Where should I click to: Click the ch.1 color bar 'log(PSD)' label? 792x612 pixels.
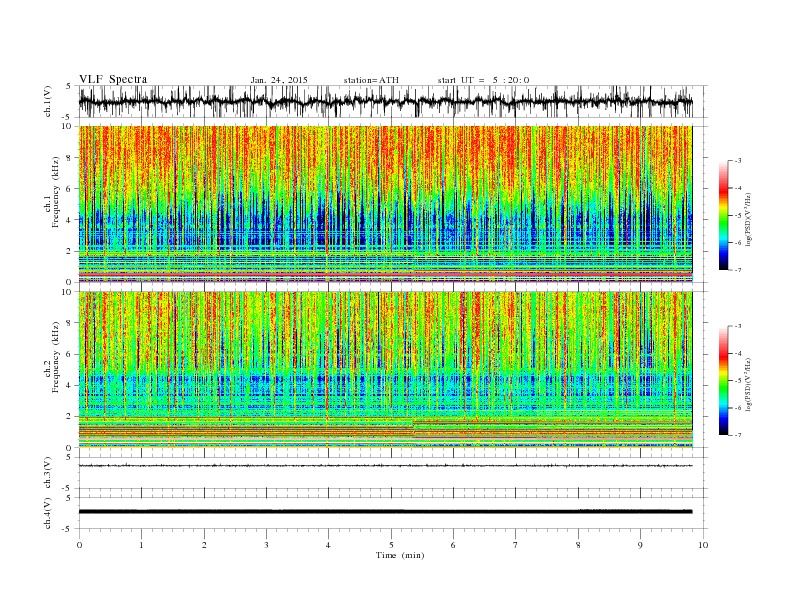tap(748, 218)
